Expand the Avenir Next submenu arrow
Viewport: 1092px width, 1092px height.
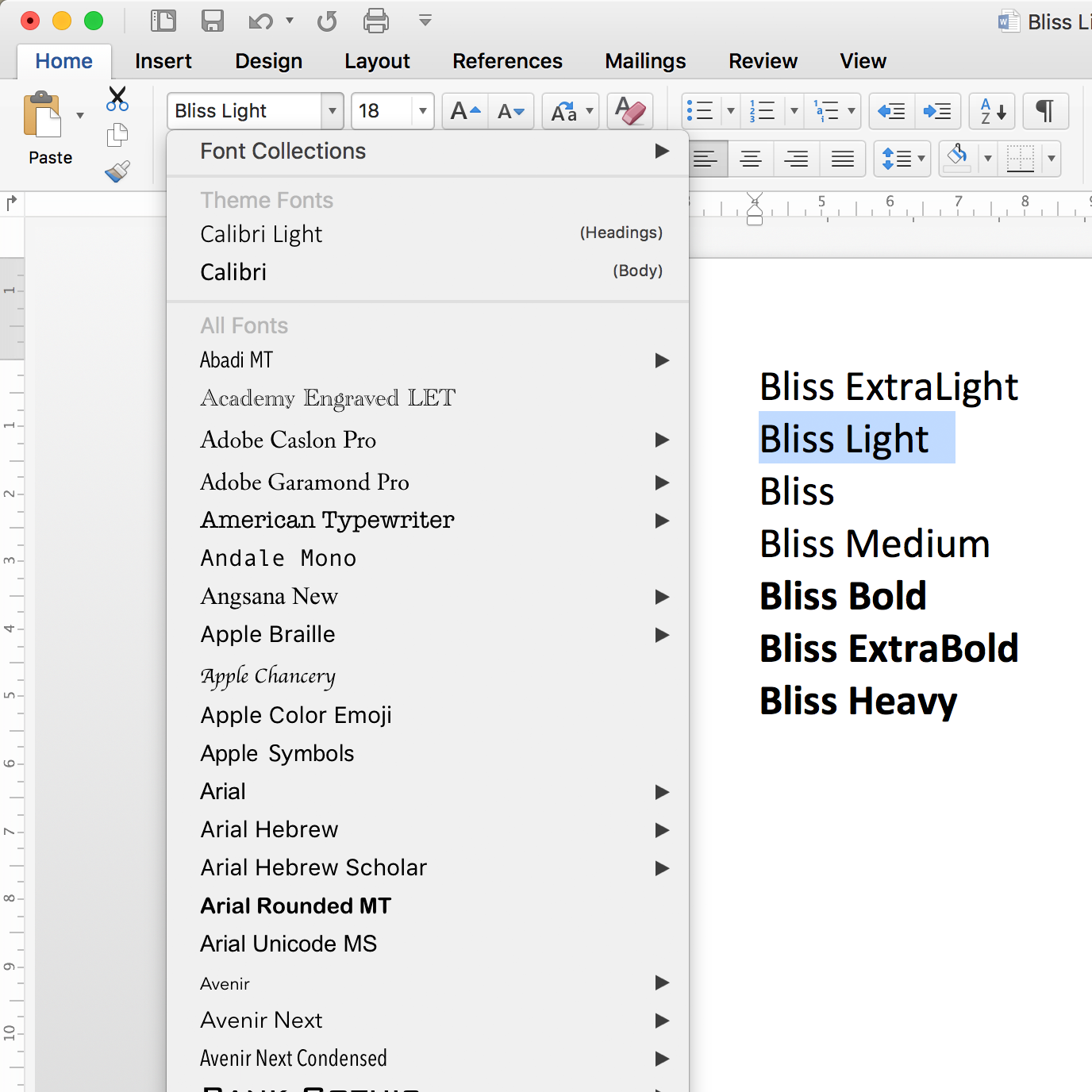click(662, 1021)
